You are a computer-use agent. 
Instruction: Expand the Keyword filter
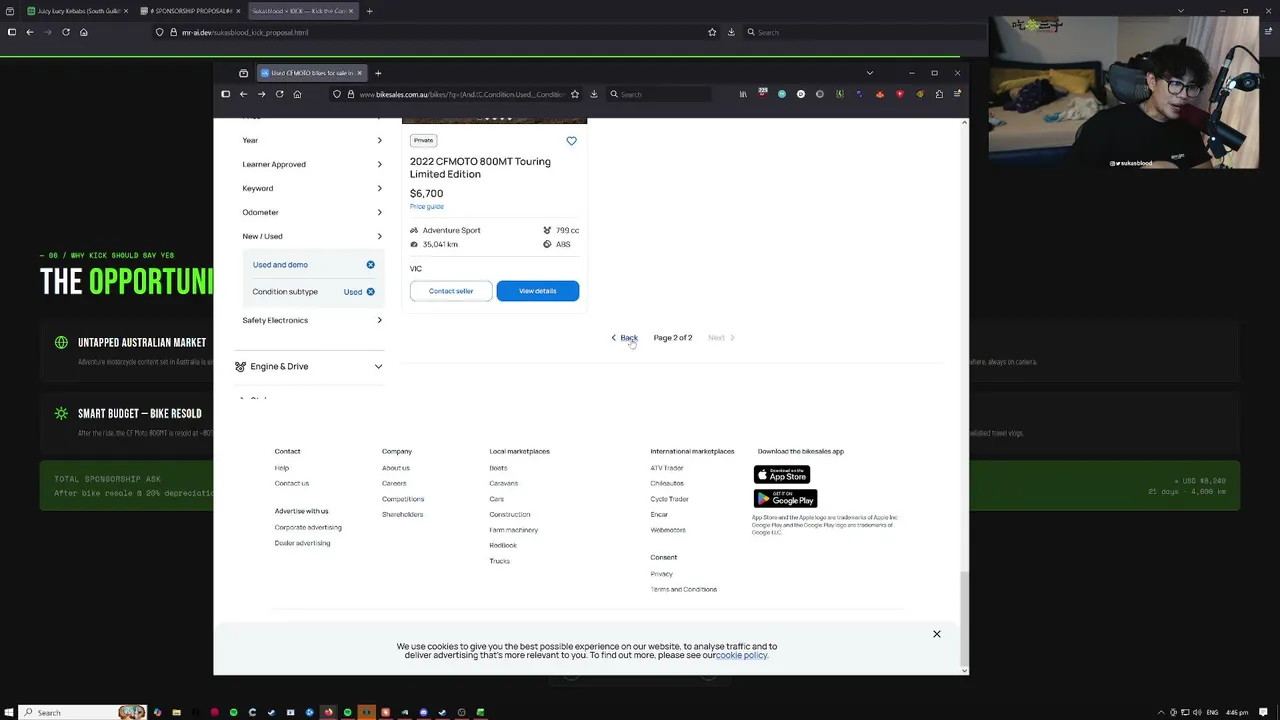tap(312, 188)
